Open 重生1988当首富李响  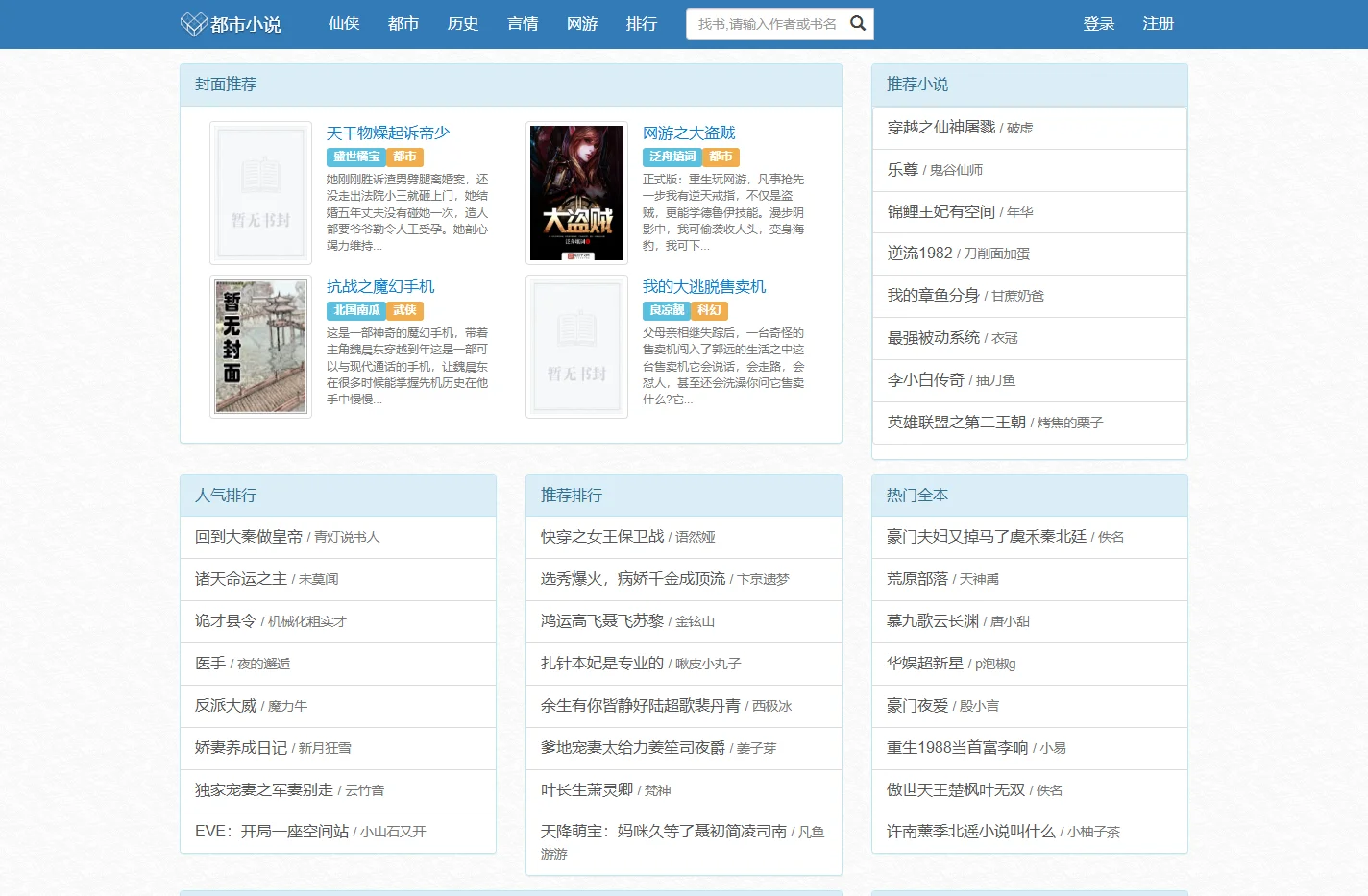point(958,748)
